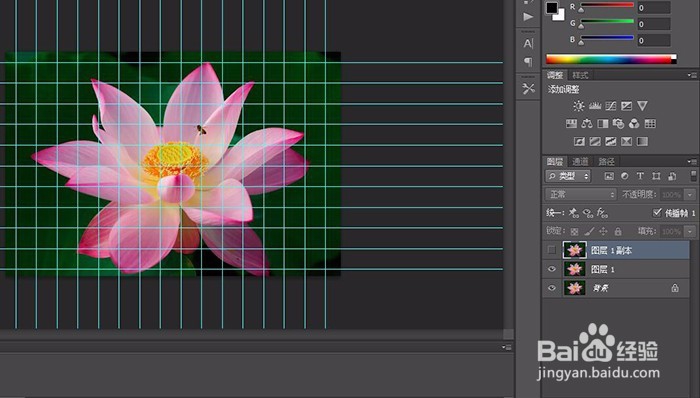Open the Character panel icon
The image size is (700, 398).
coord(528,43)
